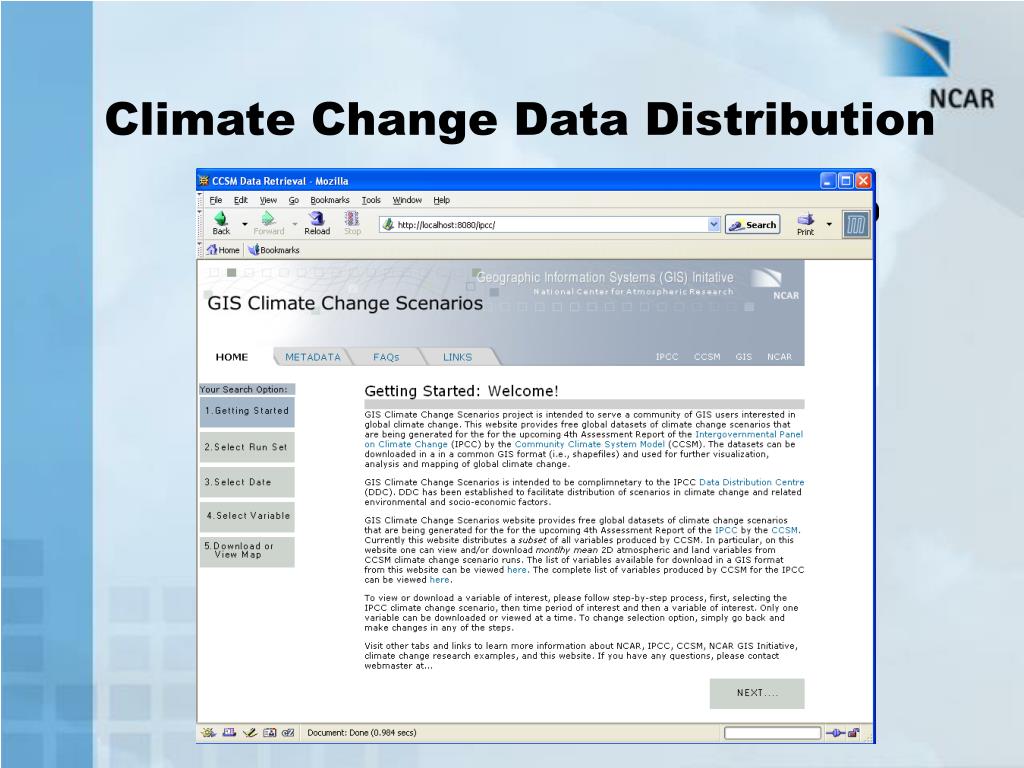Expand the Forward button history dropdown arrow

click(295, 224)
